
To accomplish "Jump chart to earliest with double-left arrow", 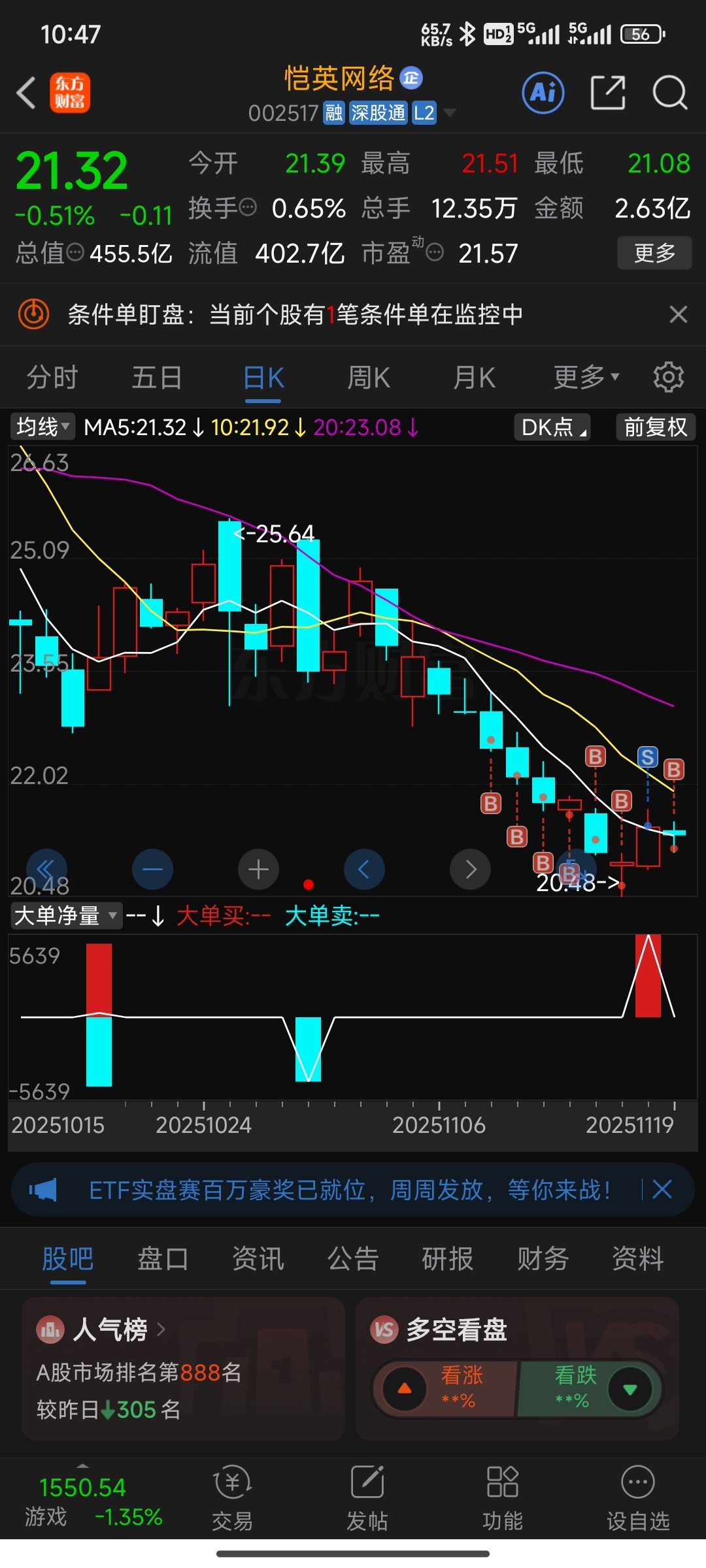I will pos(46,869).
